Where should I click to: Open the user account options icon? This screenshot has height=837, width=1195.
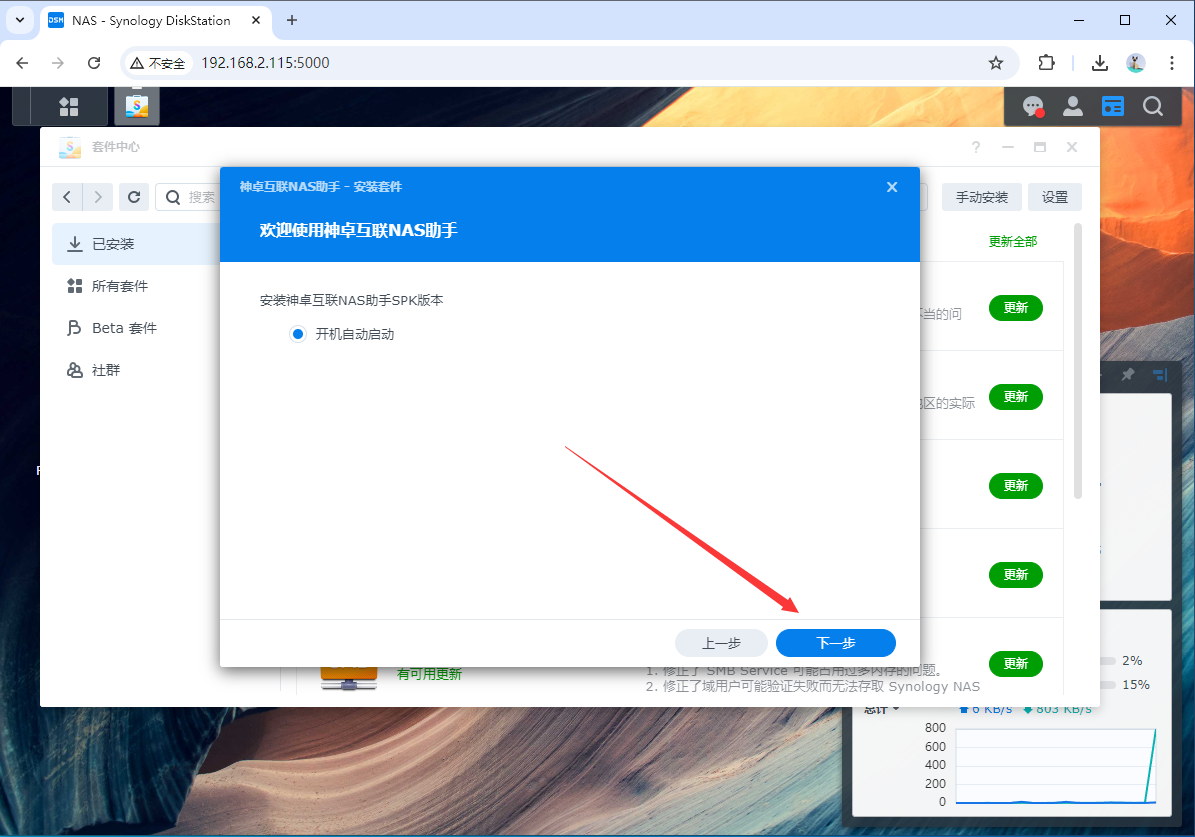tap(1072, 106)
